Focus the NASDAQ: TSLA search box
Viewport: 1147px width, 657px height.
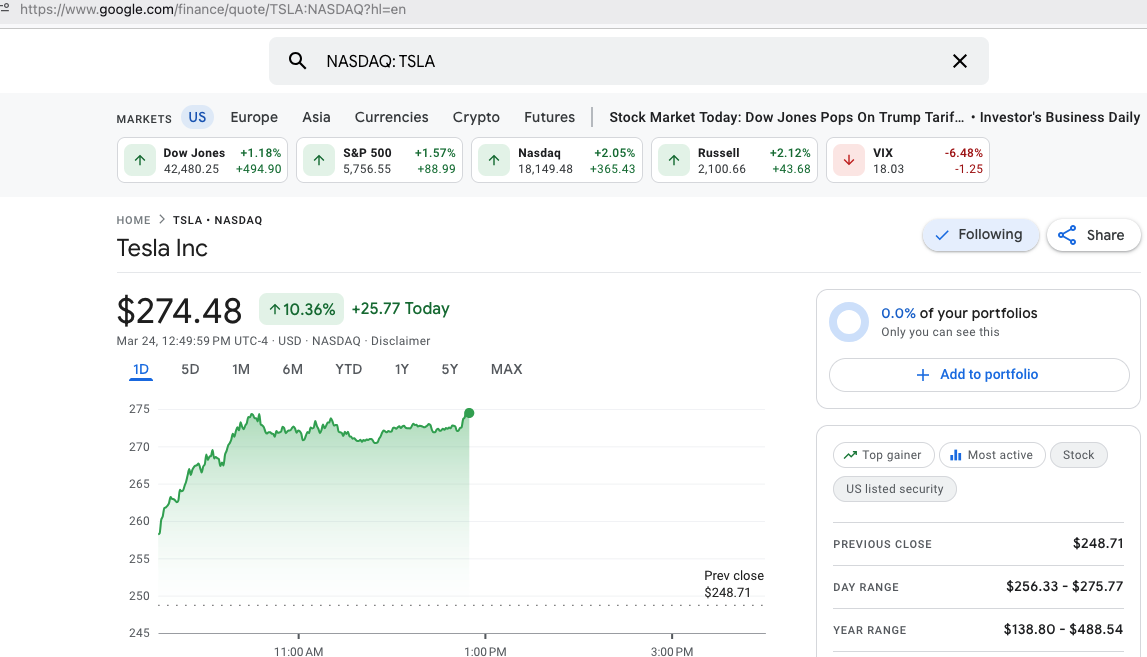[629, 61]
